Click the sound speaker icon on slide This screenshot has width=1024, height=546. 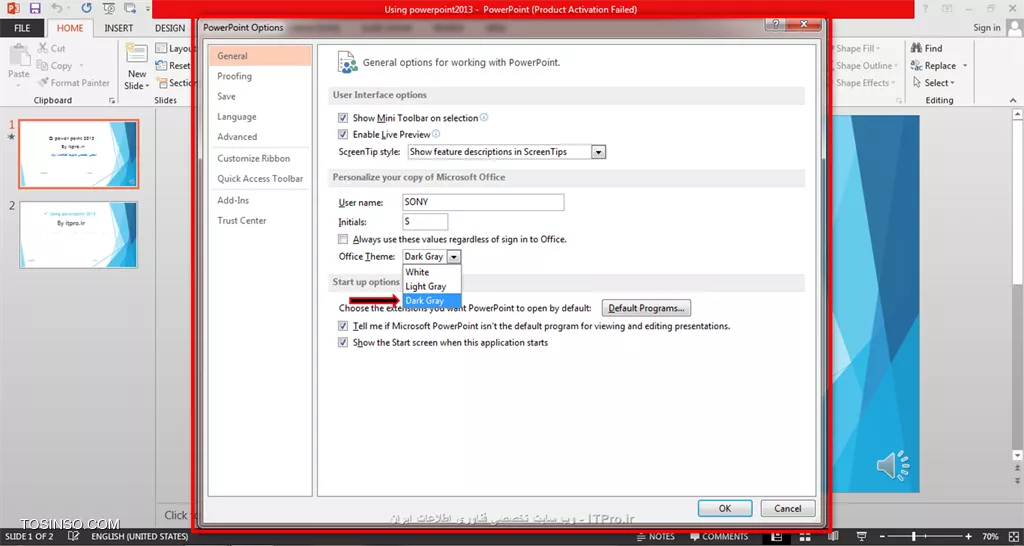pos(893,465)
